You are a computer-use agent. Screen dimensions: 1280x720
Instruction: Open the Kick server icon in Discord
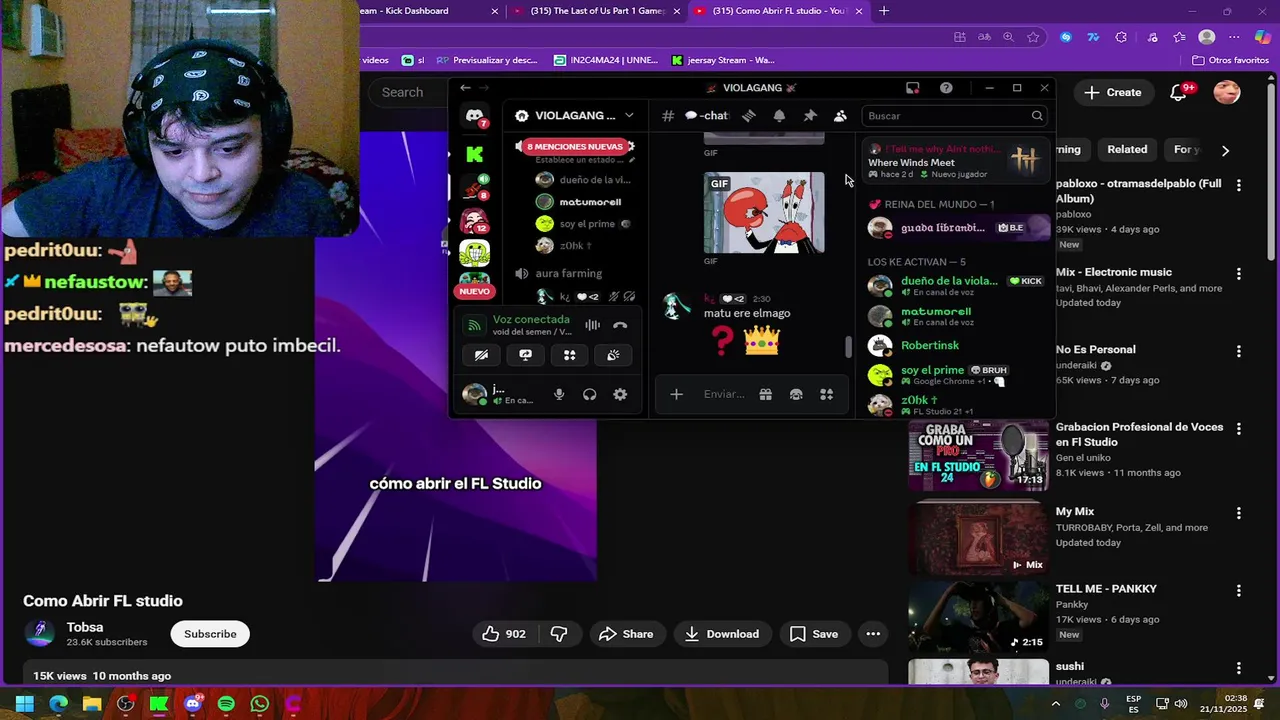coord(474,154)
